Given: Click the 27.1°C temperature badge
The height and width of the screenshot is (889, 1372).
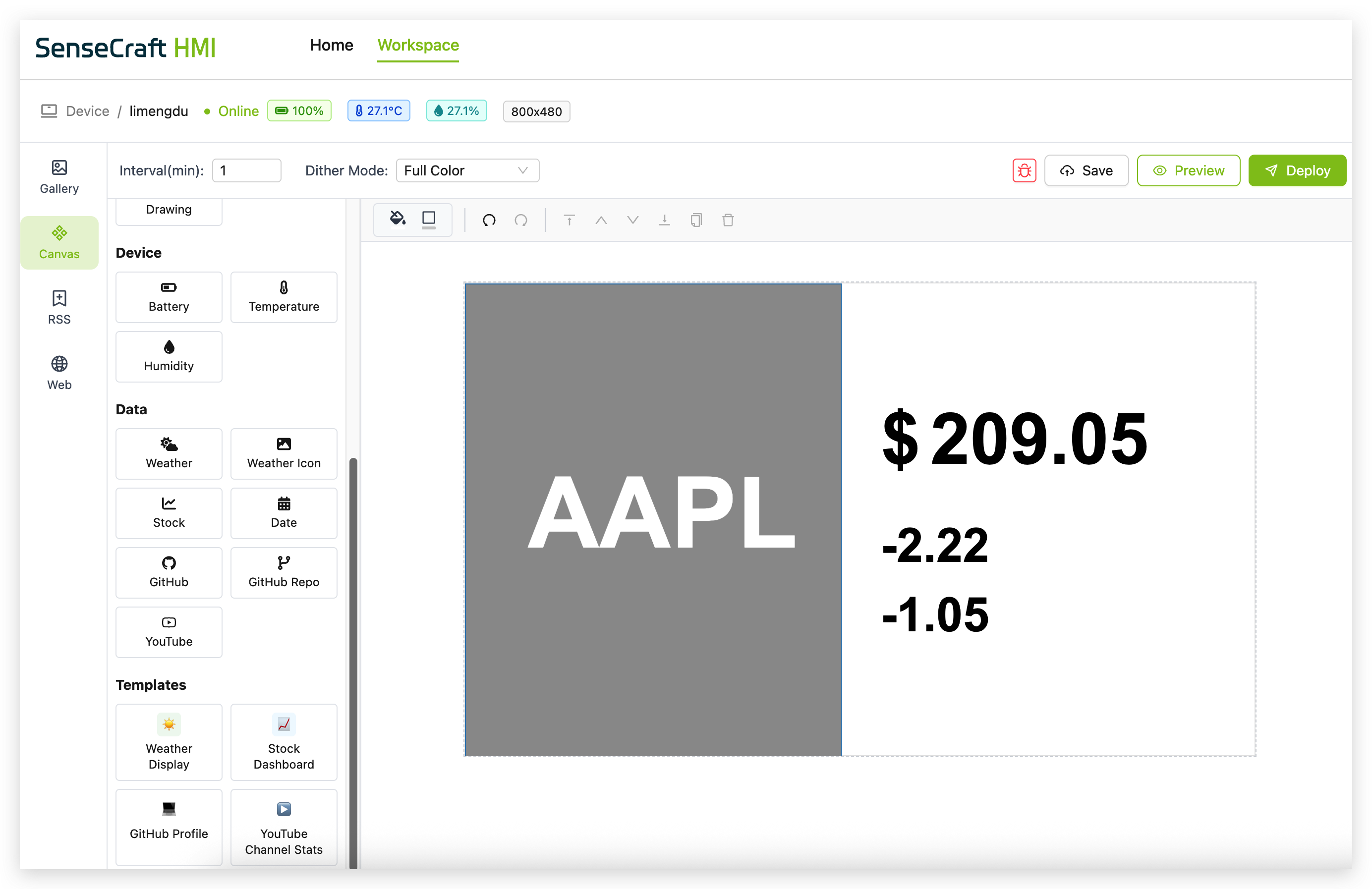Looking at the screenshot, I should [379, 111].
